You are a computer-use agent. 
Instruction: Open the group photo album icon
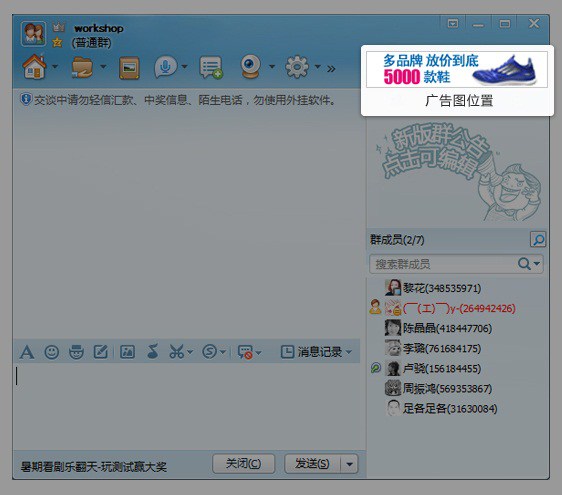pos(129,67)
